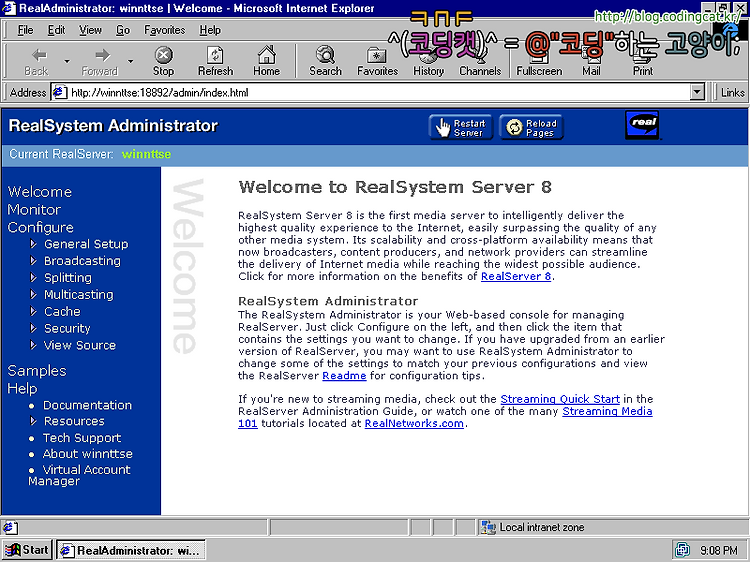750x562 pixels.
Task: Expand View Source in sidebar
Action: pyautogui.click(x=33, y=345)
